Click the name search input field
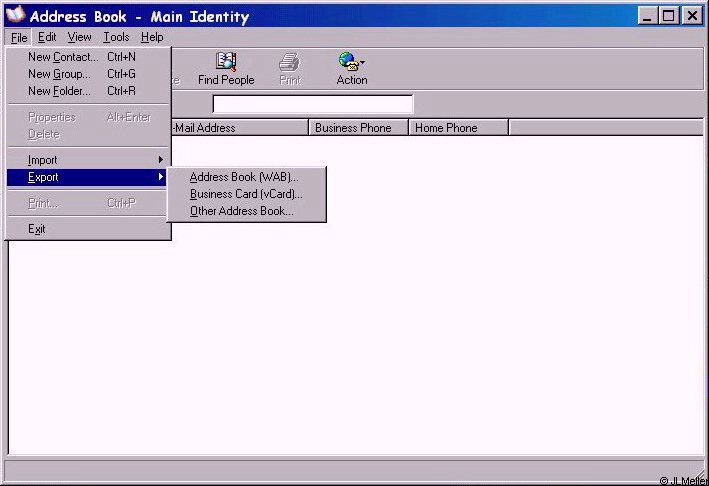Screen dimensions: 709x486 (312, 104)
